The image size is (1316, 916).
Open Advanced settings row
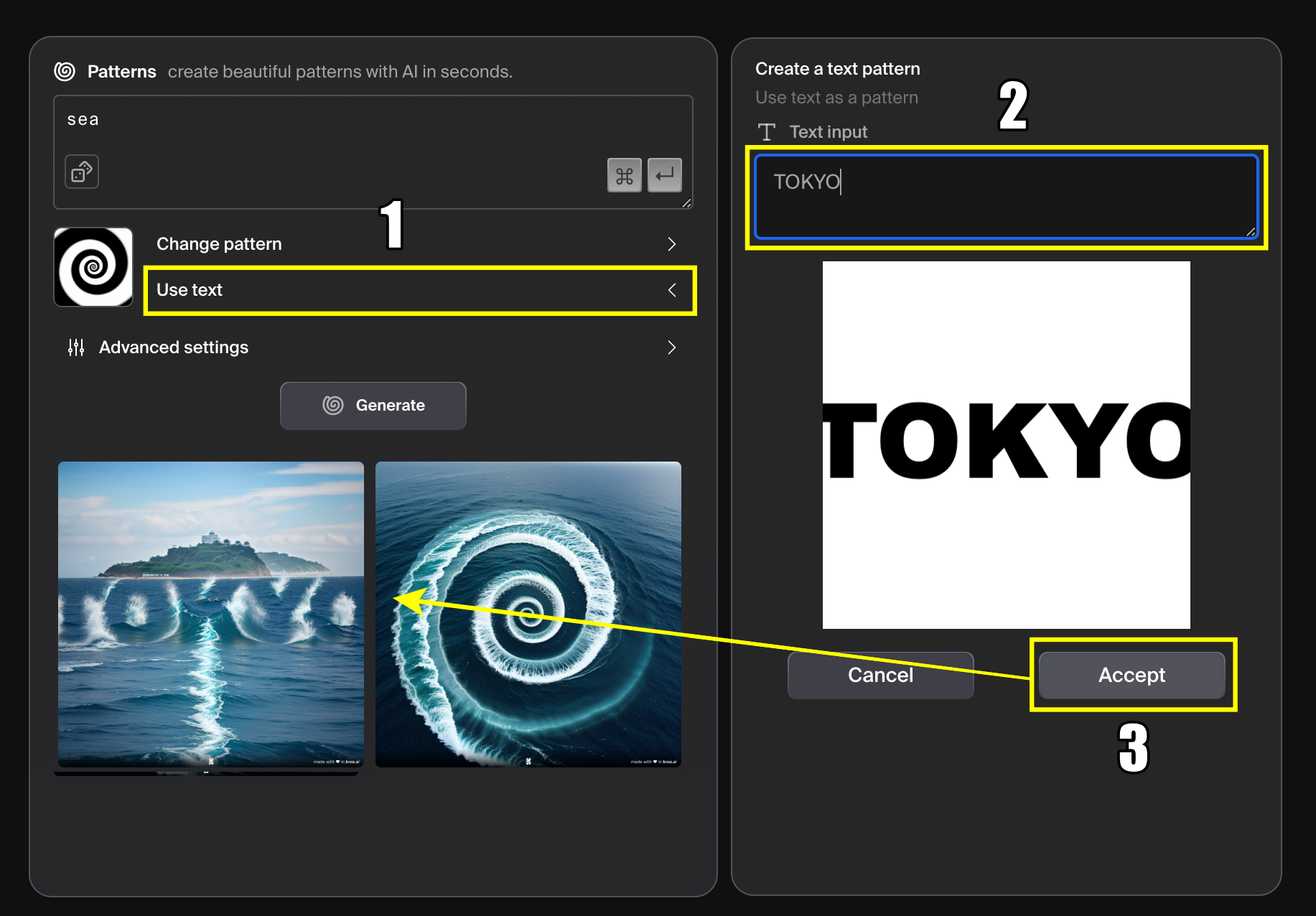(373, 347)
